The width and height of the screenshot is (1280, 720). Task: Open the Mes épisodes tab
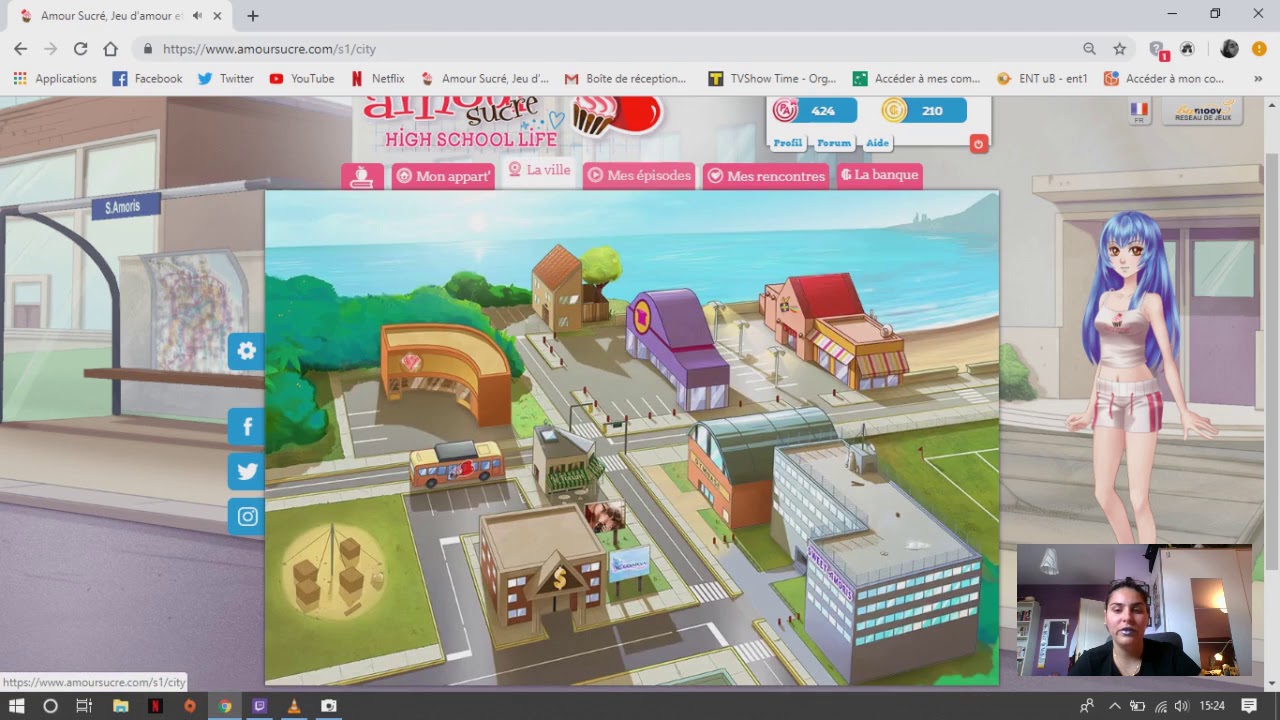point(639,176)
